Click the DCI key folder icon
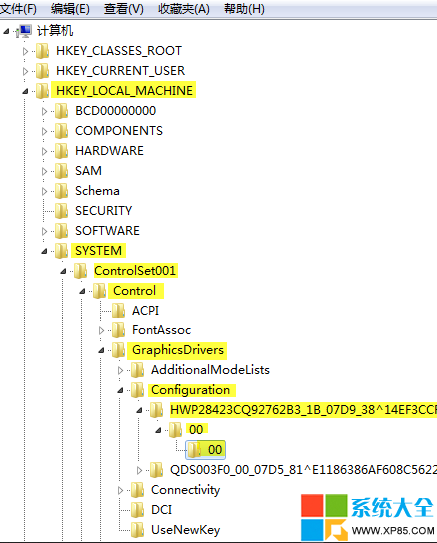 137,510
